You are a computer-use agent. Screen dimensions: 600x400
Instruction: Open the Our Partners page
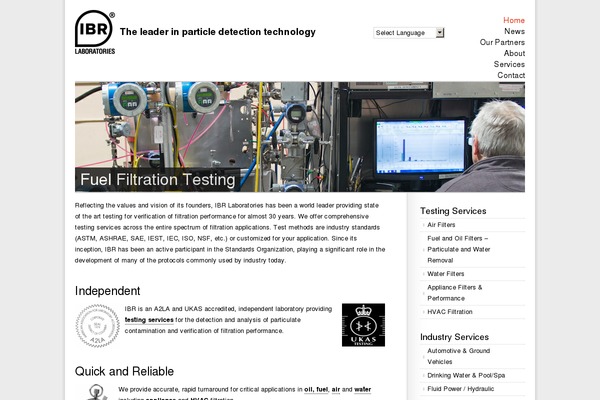(502, 42)
